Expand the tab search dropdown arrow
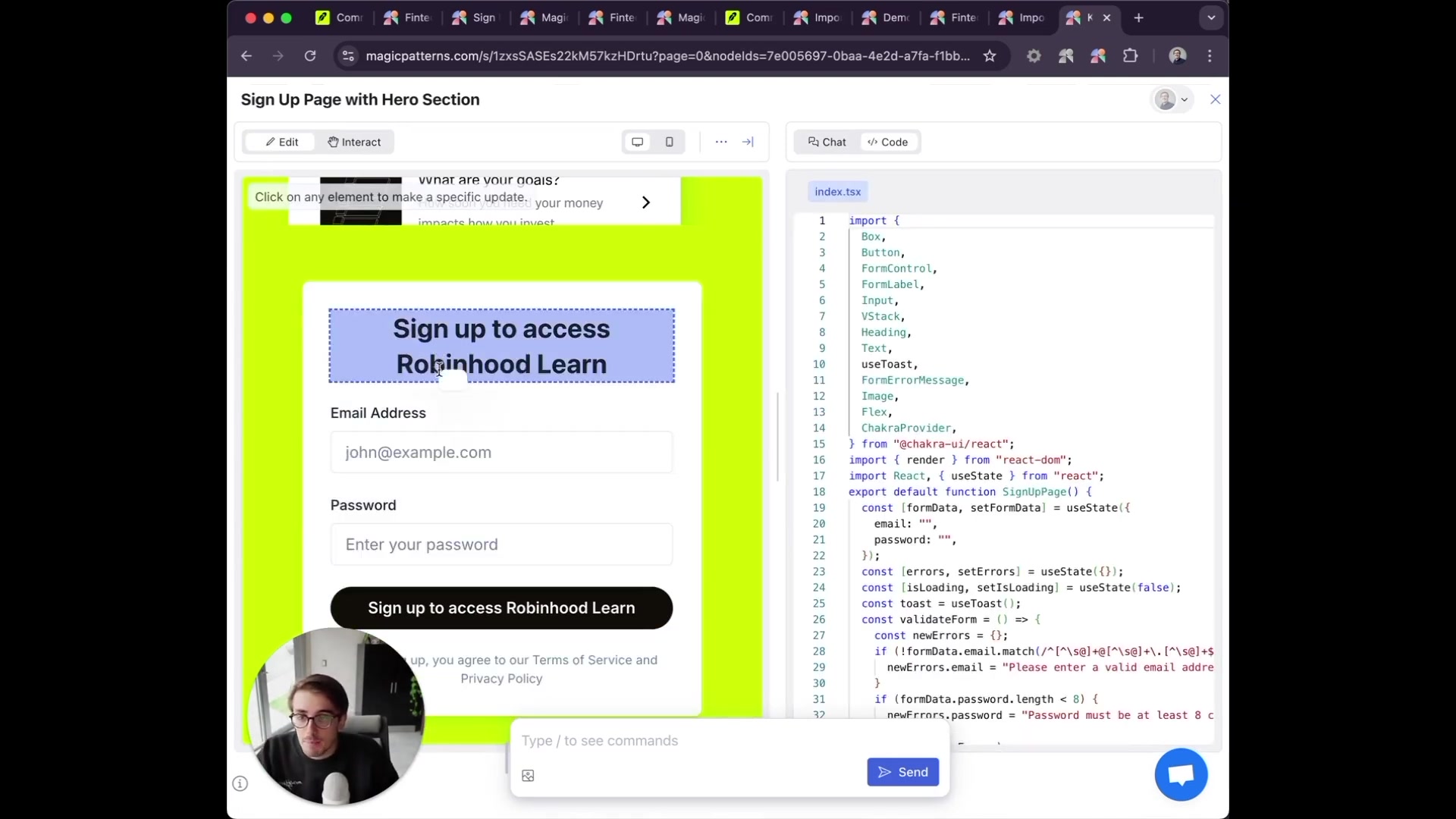This screenshot has width=1456, height=819. point(1211,17)
